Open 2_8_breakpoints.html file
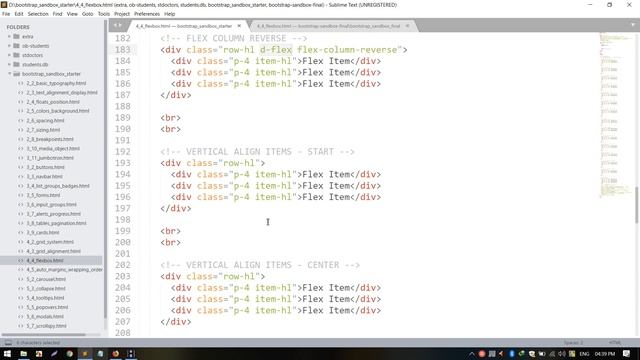This screenshot has width=640, height=360. (x=50, y=139)
